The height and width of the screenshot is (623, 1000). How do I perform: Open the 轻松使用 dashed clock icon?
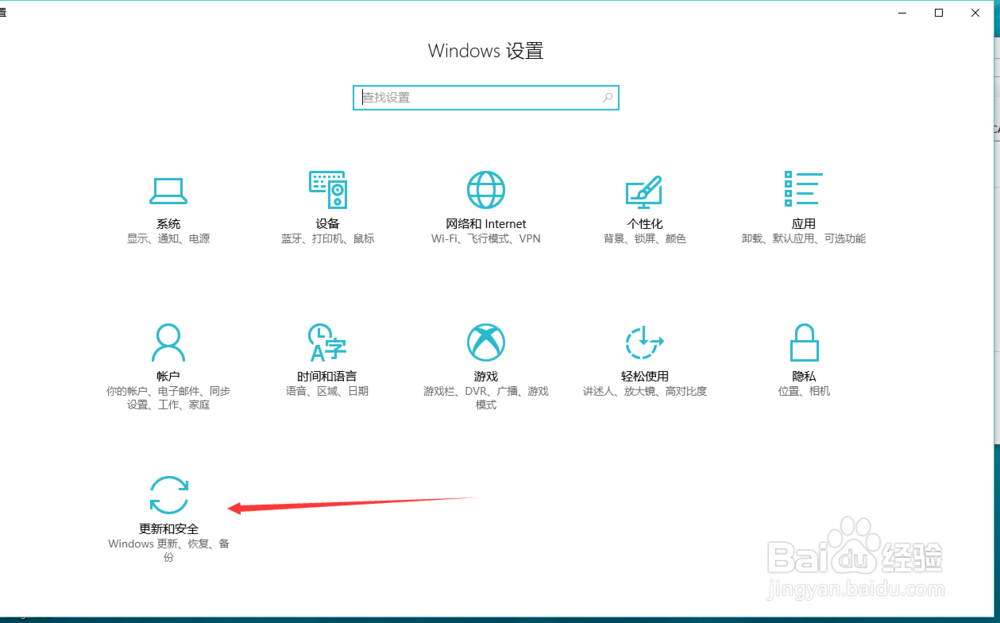point(644,342)
